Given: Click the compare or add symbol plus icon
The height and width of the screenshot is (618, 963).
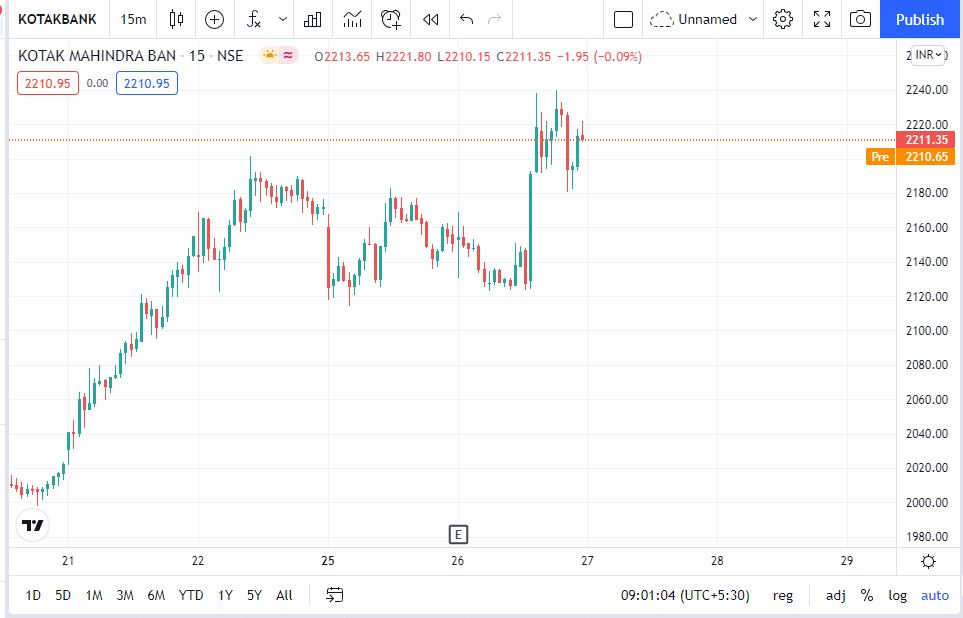Looking at the screenshot, I should (x=214, y=19).
